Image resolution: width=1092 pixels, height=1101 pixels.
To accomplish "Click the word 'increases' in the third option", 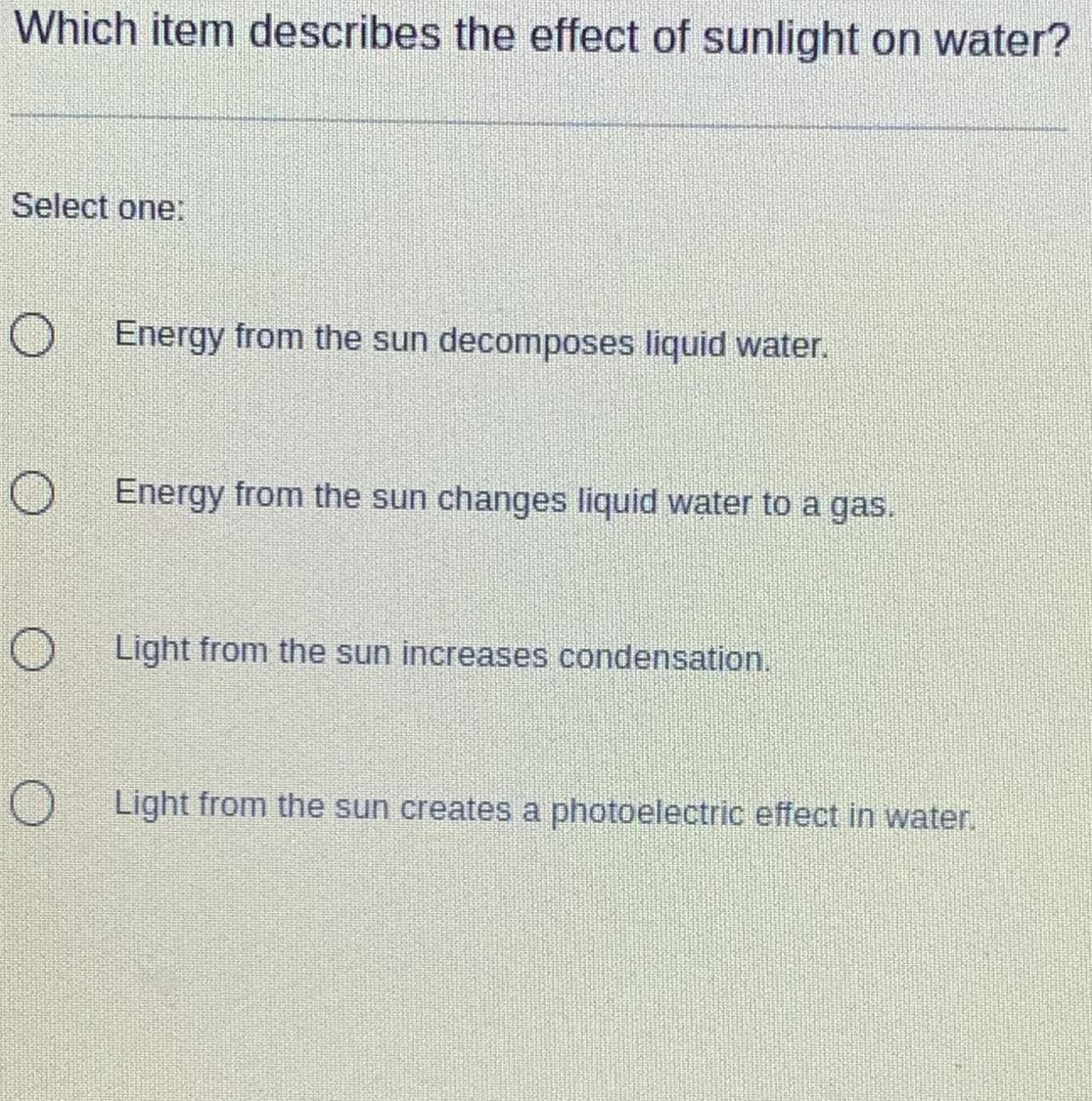I will (474, 655).
